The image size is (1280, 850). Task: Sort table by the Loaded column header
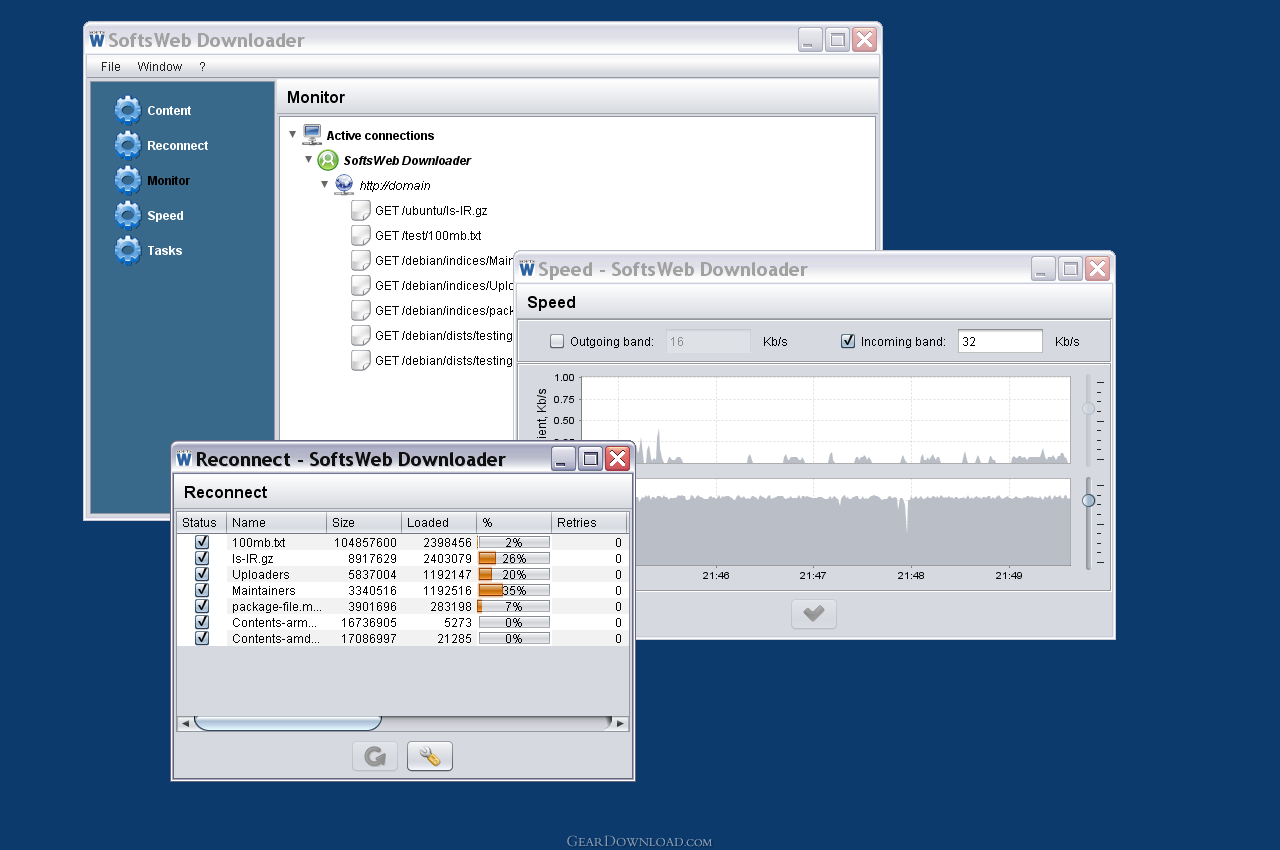tap(440, 522)
